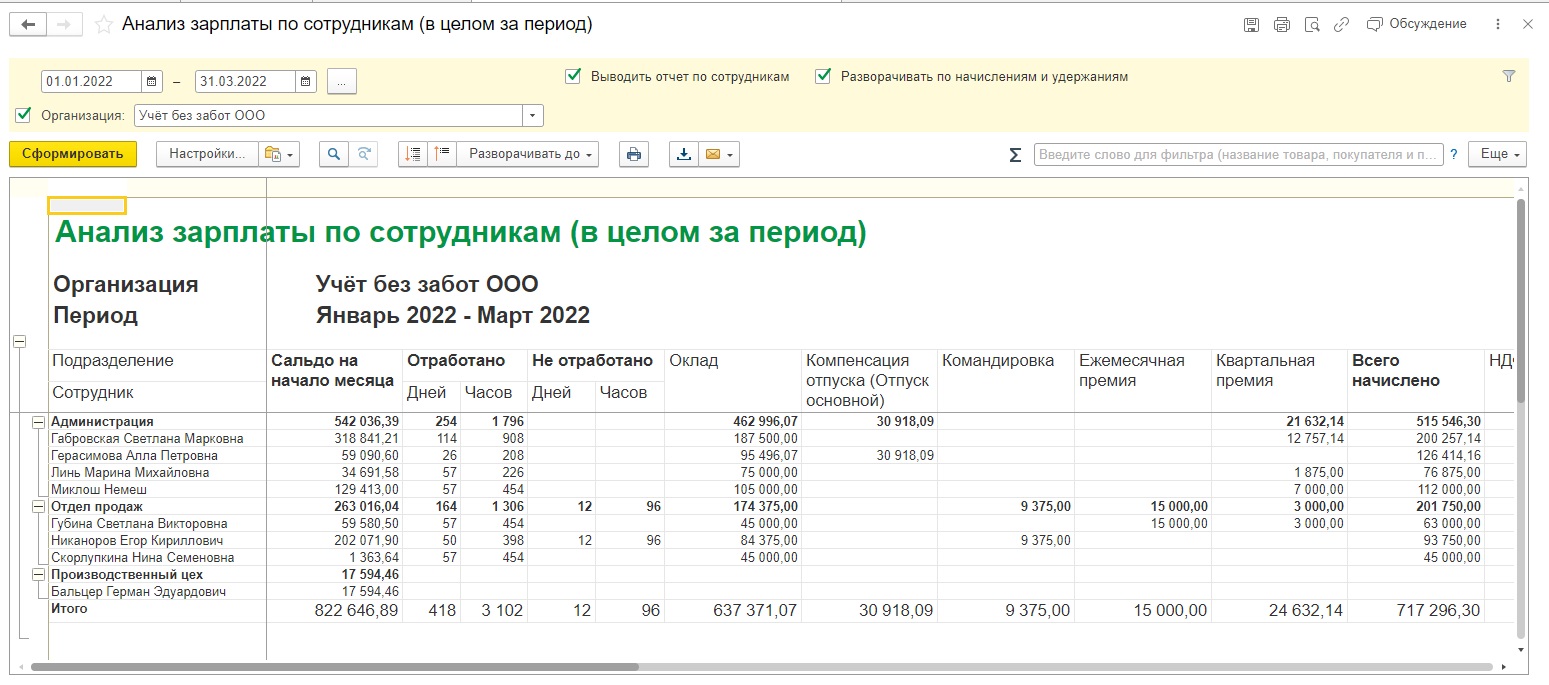Go forward with the right arrow button
The width and height of the screenshot is (1549, 685).
[63, 24]
